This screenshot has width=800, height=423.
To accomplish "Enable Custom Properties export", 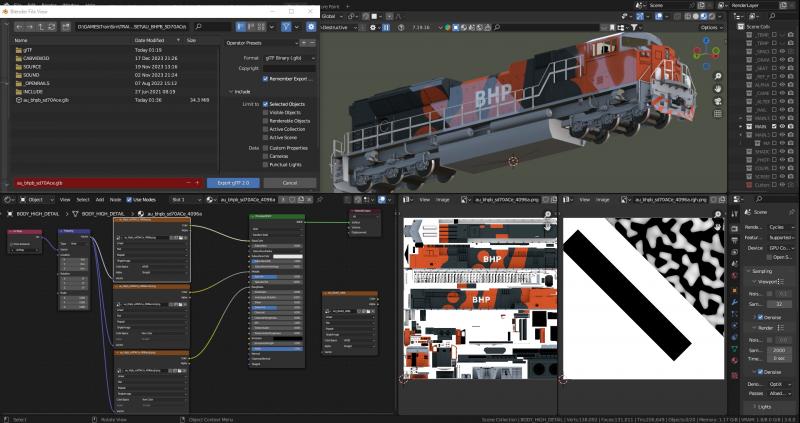I will (265, 148).
